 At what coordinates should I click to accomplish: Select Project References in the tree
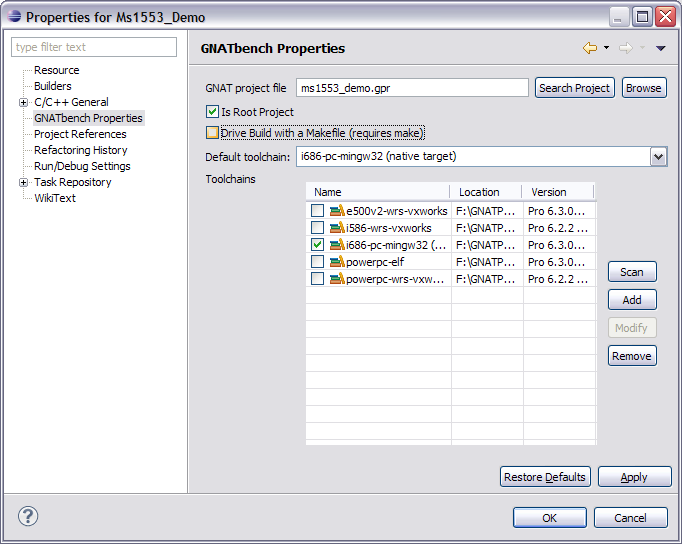coord(80,134)
